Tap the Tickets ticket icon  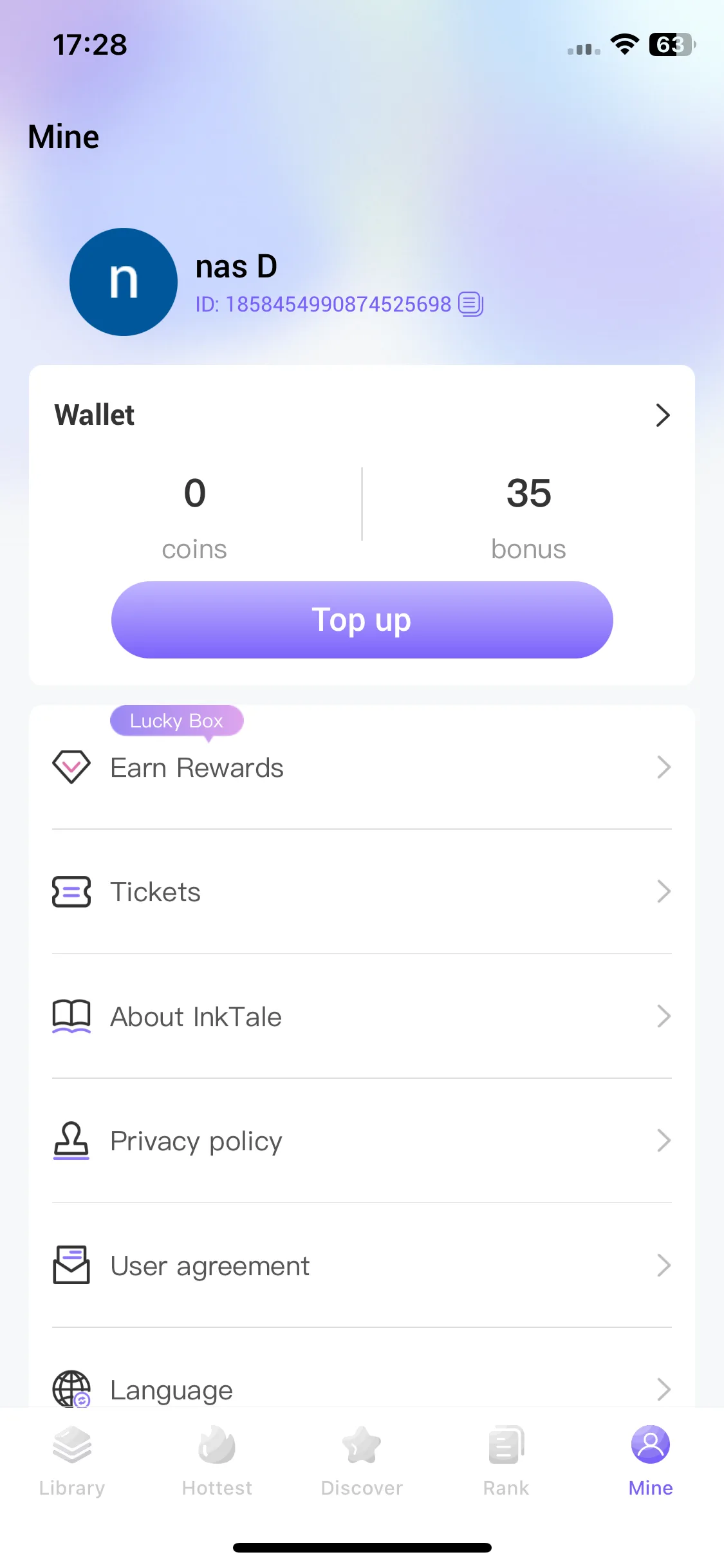[71, 892]
